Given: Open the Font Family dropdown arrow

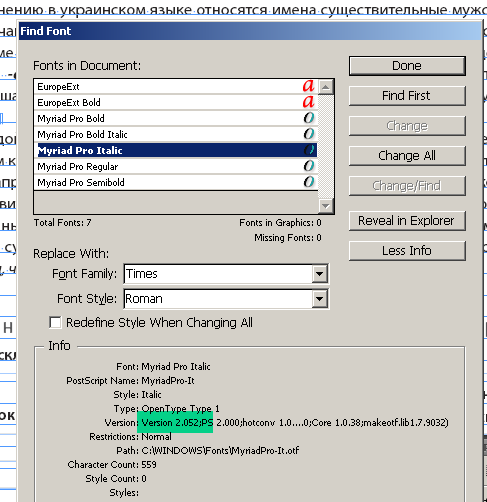Looking at the screenshot, I should coord(319,274).
